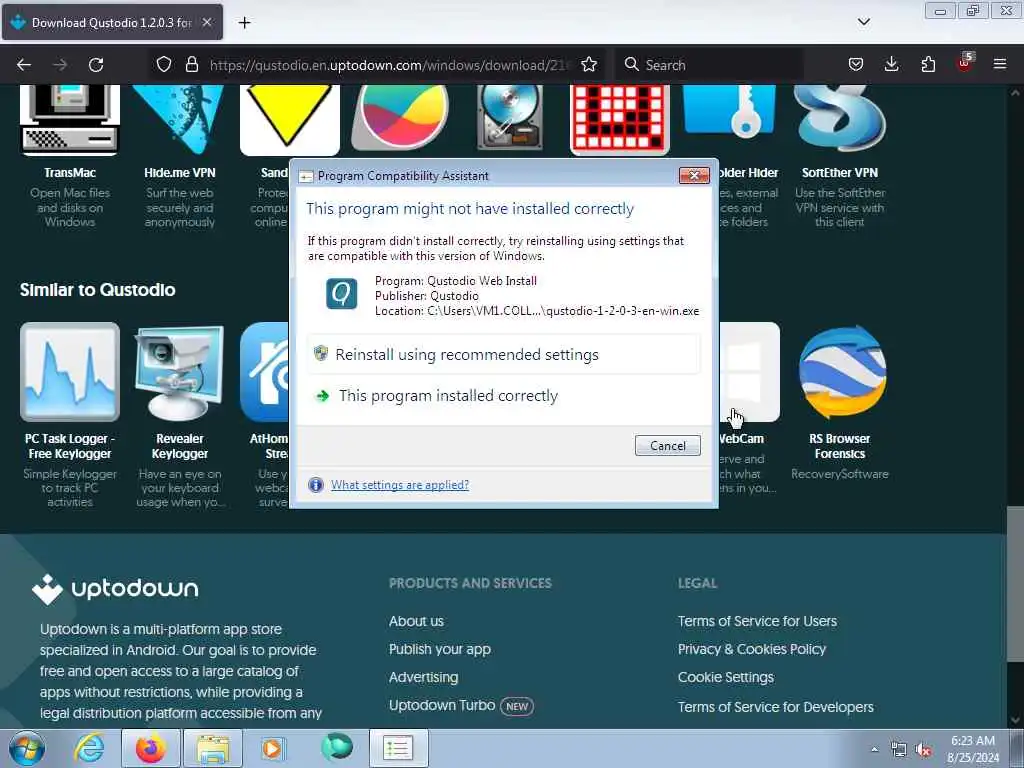The image size is (1024, 768).
Task: Click the muted volume tray icon
Action: click(923, 750)
